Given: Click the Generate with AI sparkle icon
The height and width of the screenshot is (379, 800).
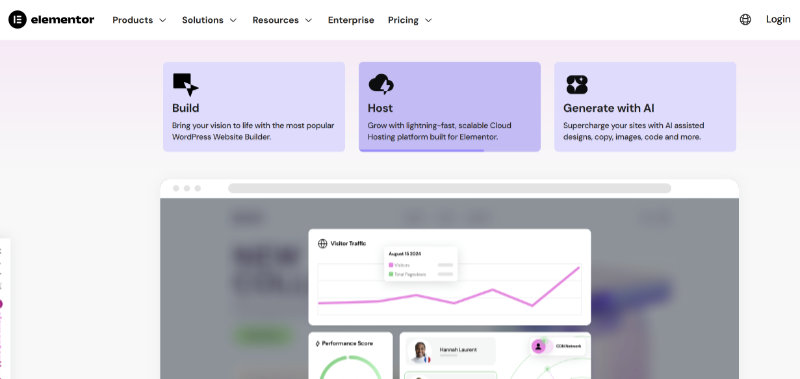Looking at the screenshot, I should [577, 85].
